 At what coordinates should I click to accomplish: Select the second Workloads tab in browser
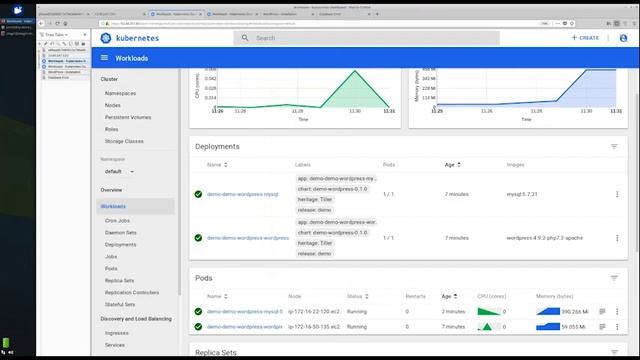coord(232,14)
